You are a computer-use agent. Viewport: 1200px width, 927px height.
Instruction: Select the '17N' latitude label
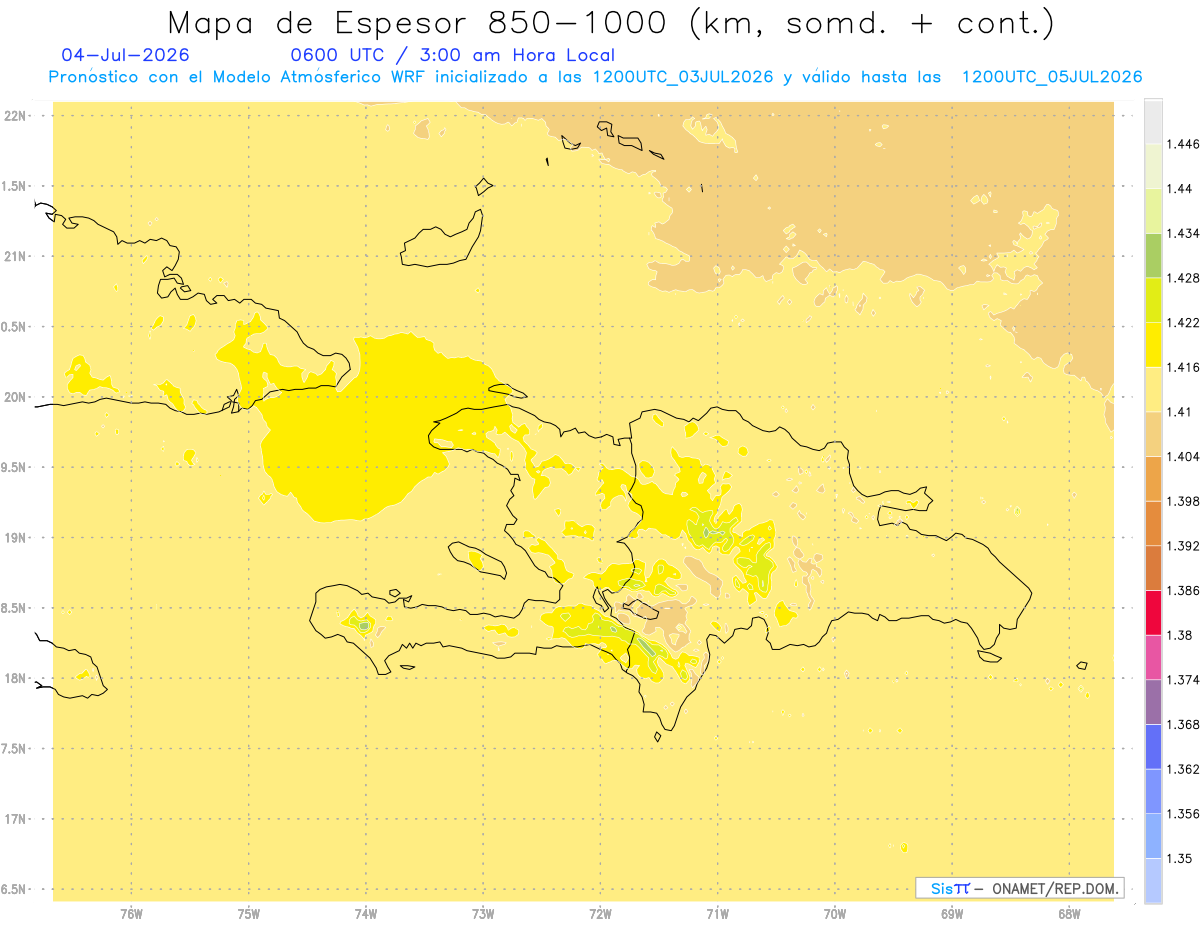14,819
